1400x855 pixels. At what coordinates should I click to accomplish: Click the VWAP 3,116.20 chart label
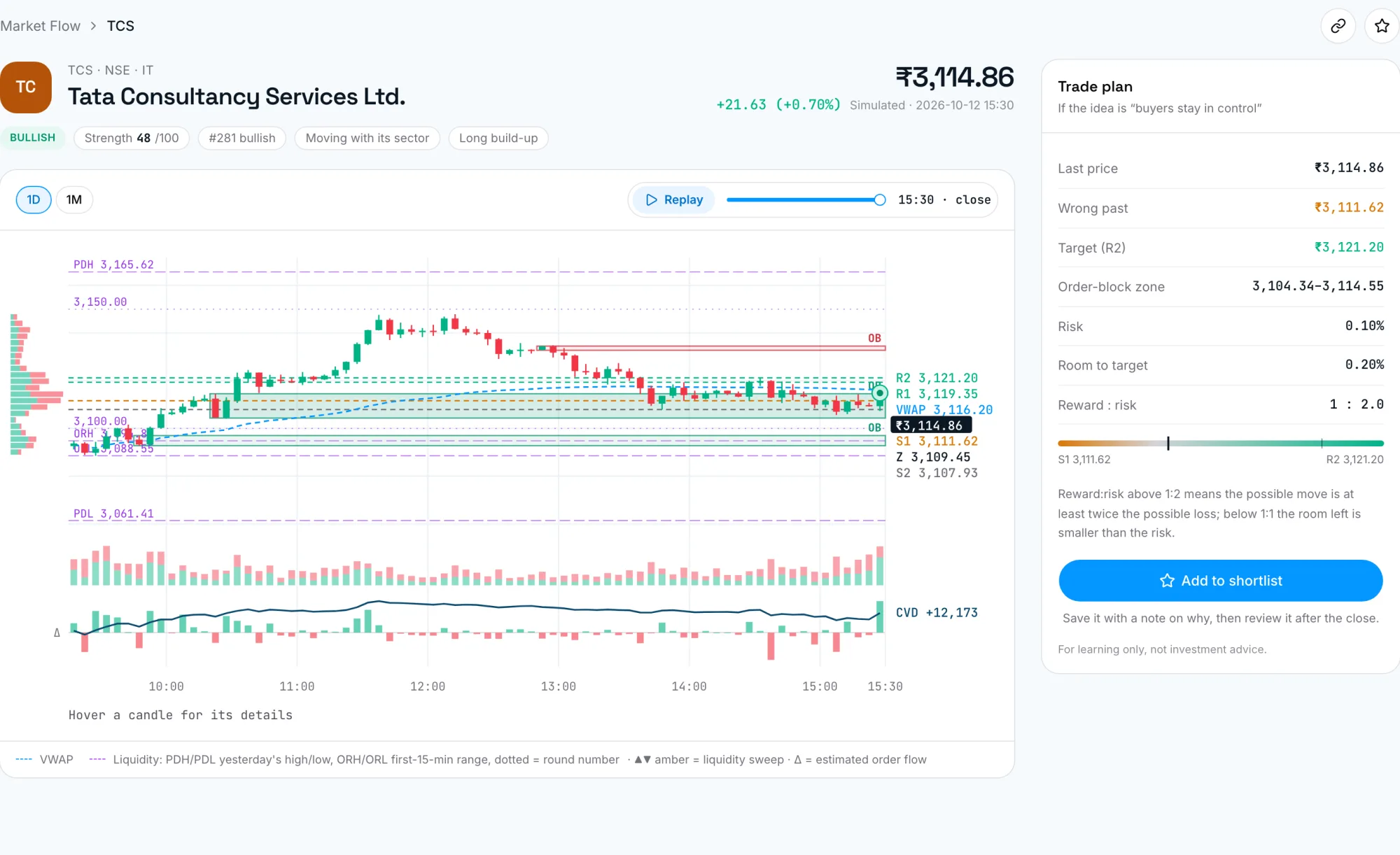pos(944,409)
